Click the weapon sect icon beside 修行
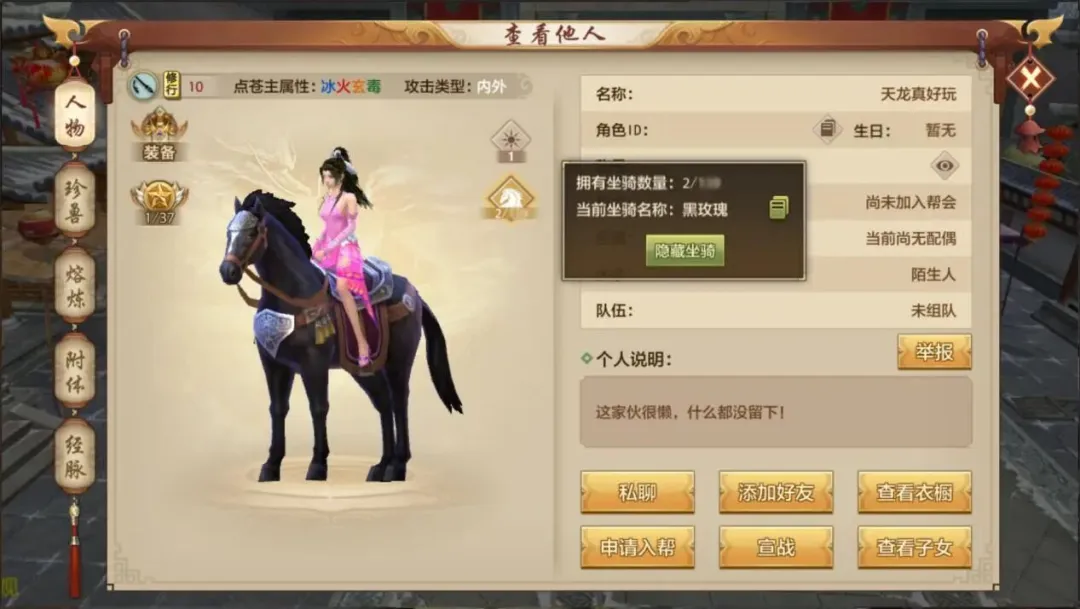Image resolution: width=1080 pixels, height=609 pixels. [143, 87]
